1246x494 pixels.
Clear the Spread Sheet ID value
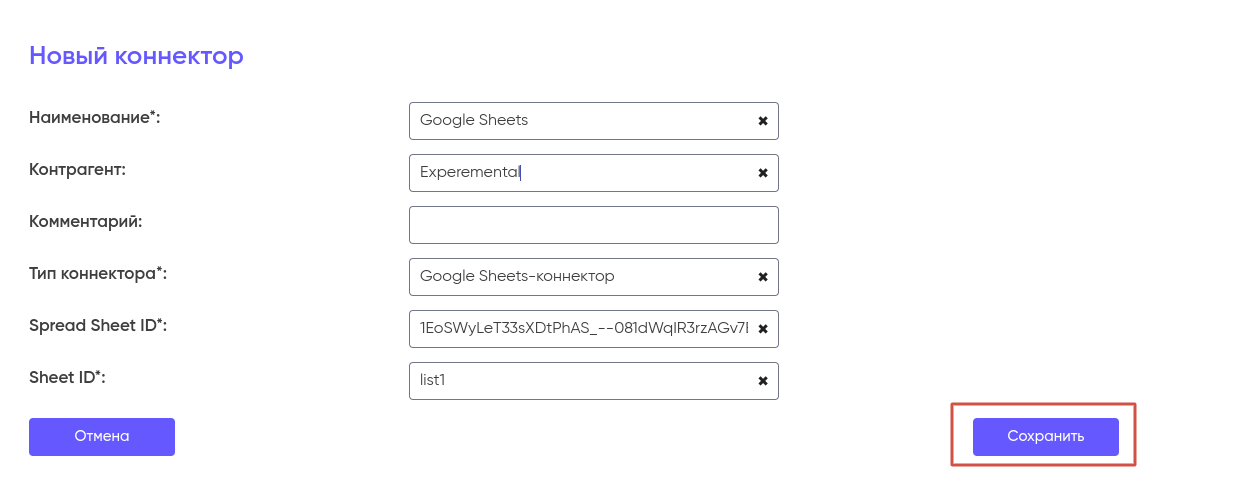click(763, 329)
